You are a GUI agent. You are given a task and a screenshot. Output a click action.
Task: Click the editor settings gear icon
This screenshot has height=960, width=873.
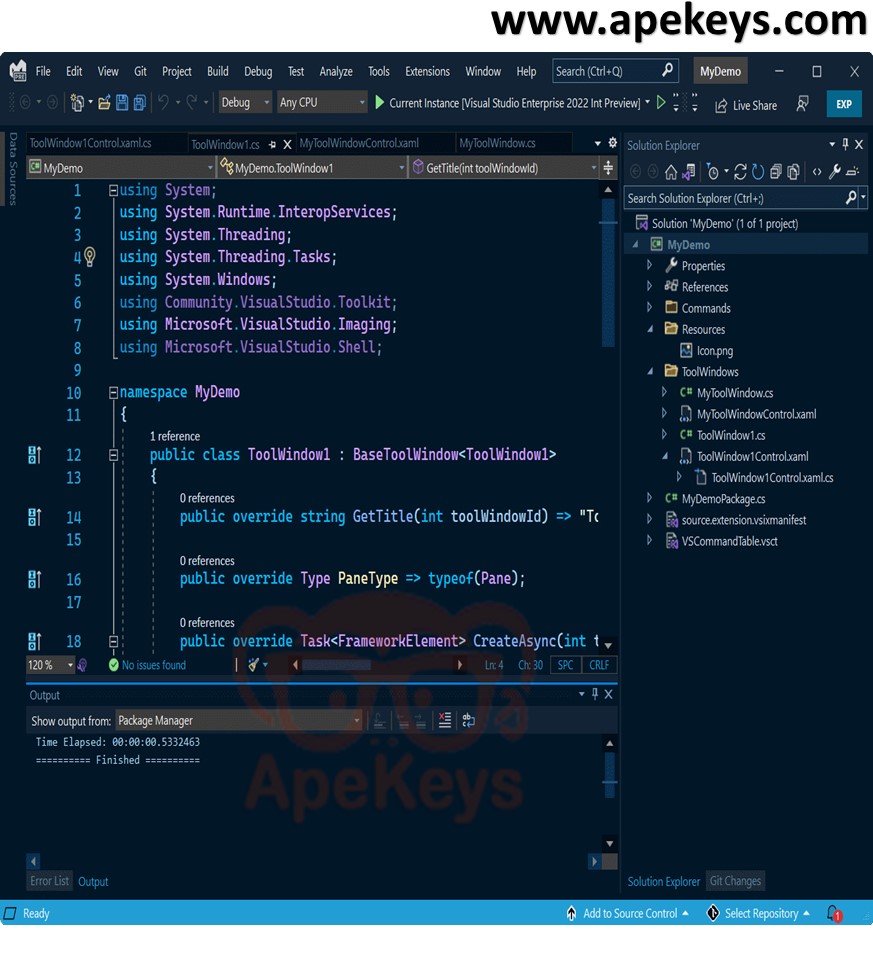point(612,143)
